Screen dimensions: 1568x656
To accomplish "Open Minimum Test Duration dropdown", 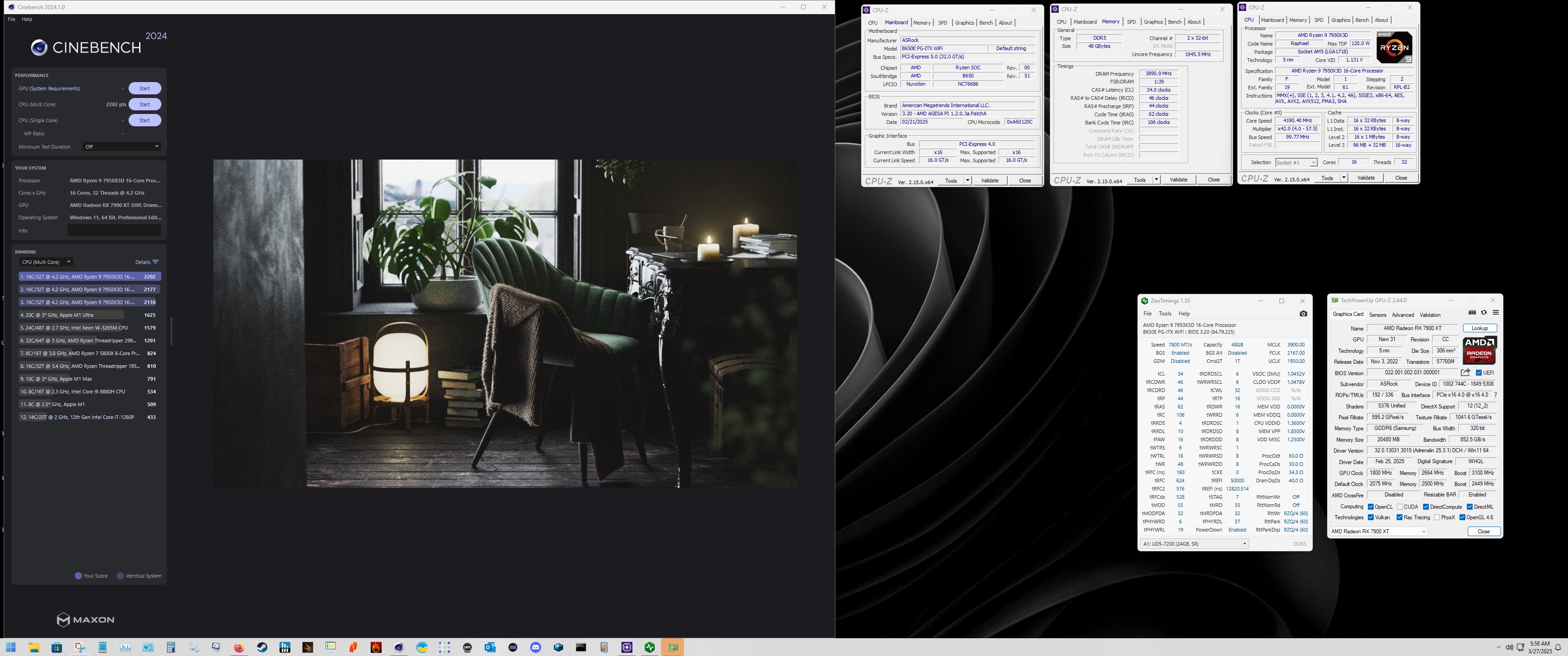I will [122, 147].
